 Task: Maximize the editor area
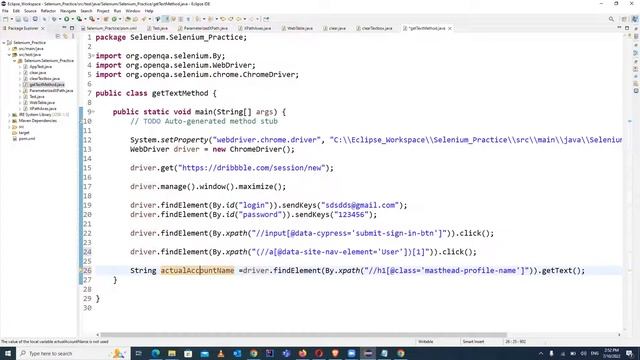[627, 28]
